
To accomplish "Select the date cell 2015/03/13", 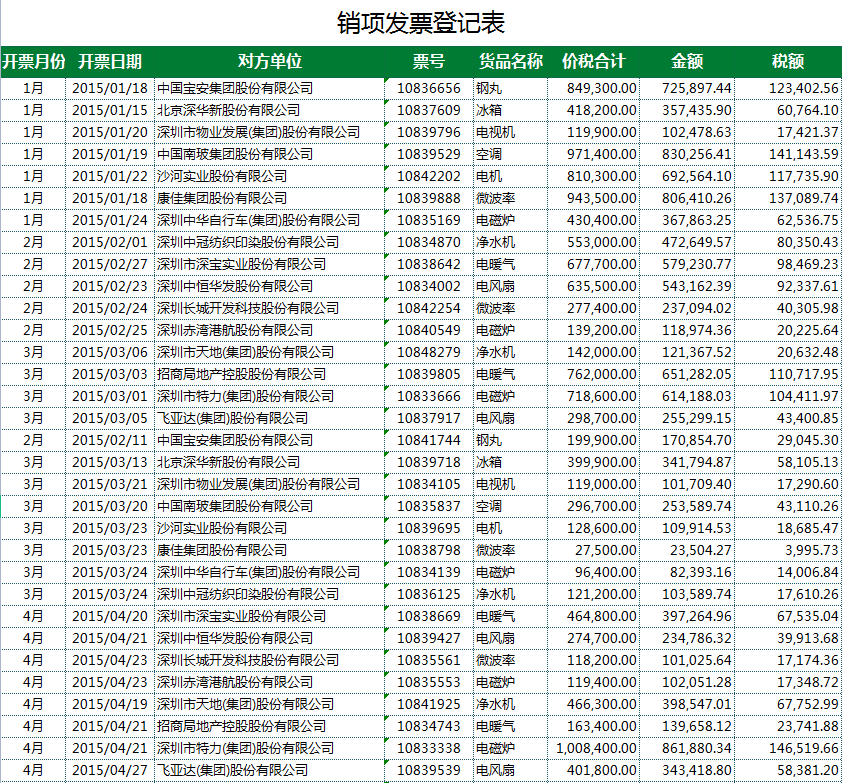I will (110, 462).
